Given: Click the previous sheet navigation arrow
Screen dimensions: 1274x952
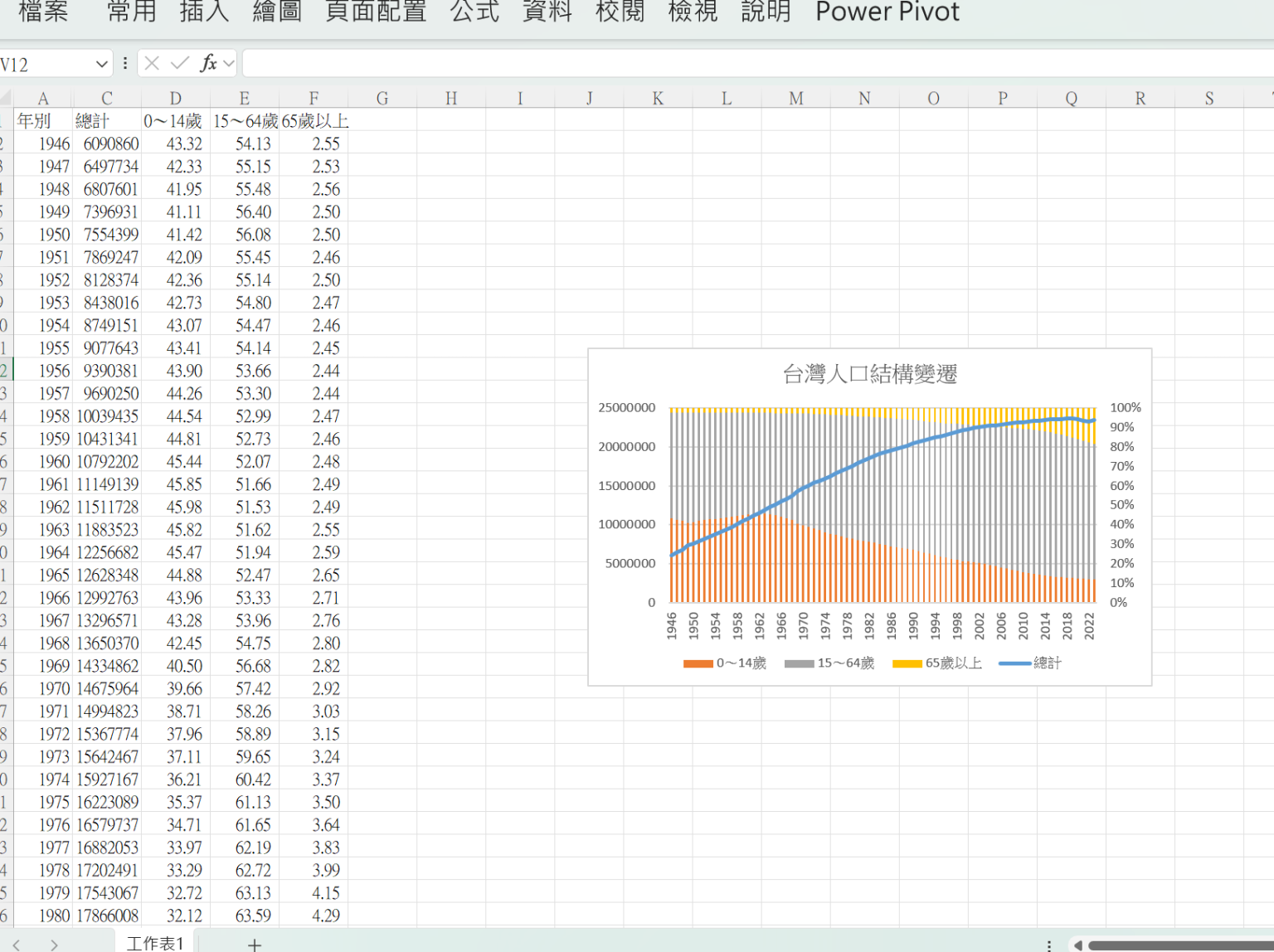Looking at the screenshot, I should click(17, 944).
